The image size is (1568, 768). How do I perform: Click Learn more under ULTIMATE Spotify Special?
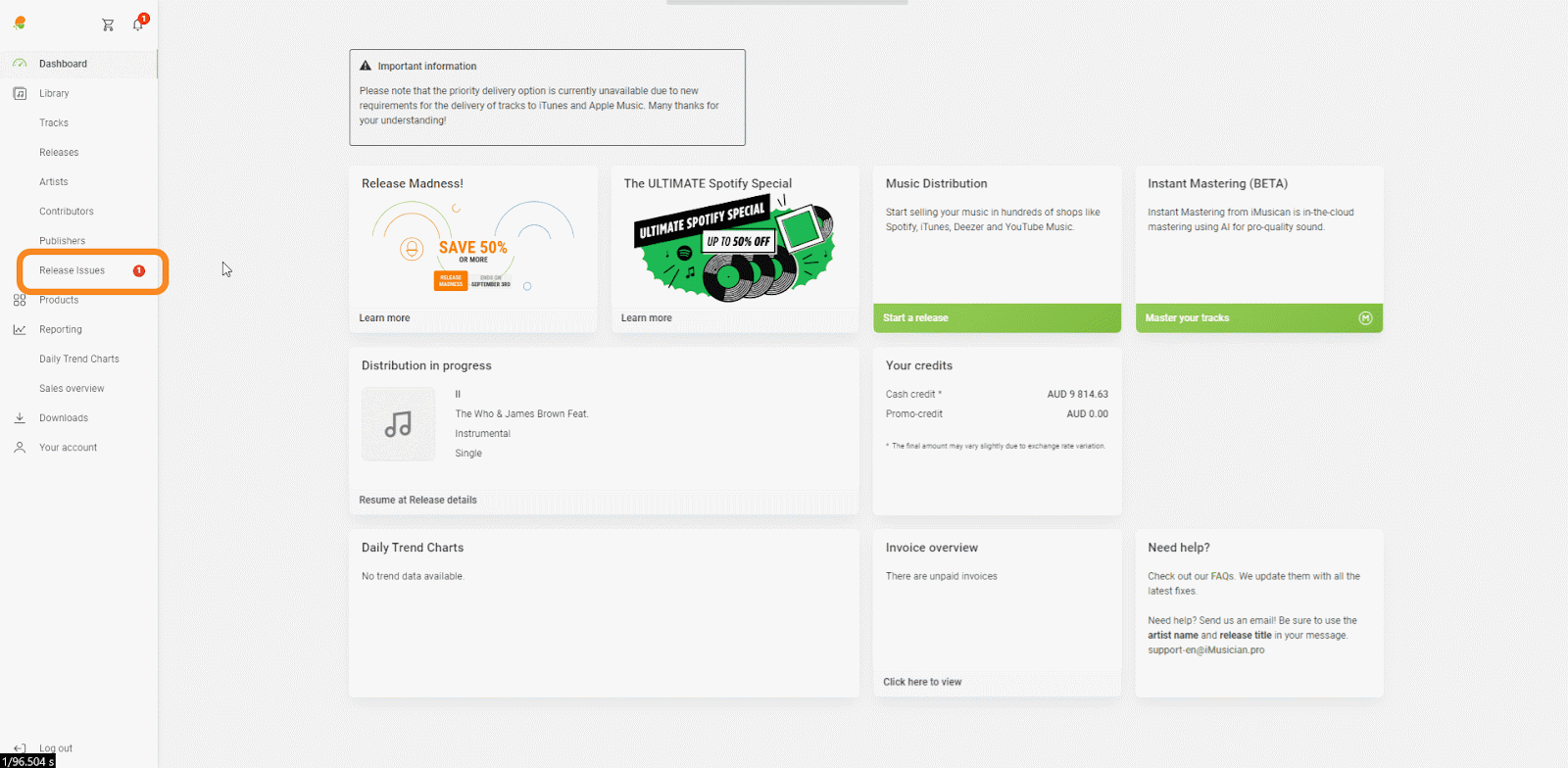pos(647,317)
